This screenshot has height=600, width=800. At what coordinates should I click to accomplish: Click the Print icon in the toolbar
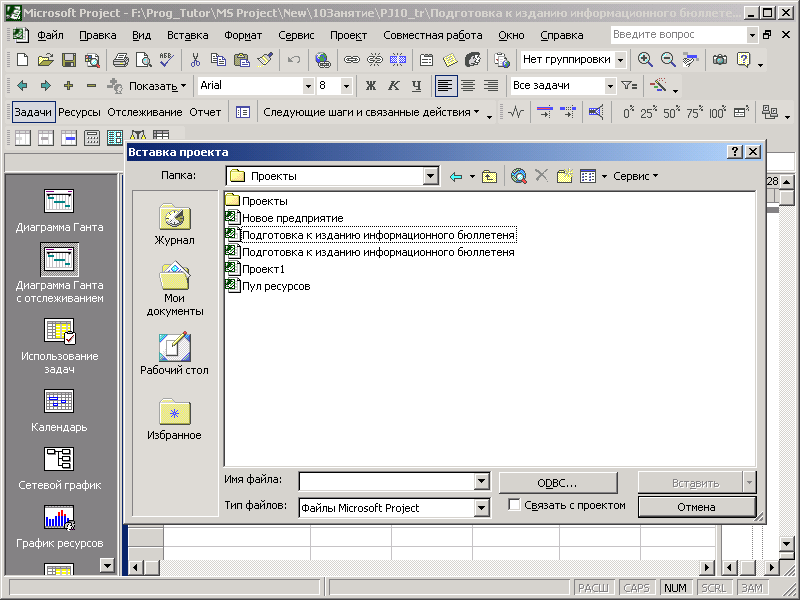pyautogui.click(x=120, y=60)
